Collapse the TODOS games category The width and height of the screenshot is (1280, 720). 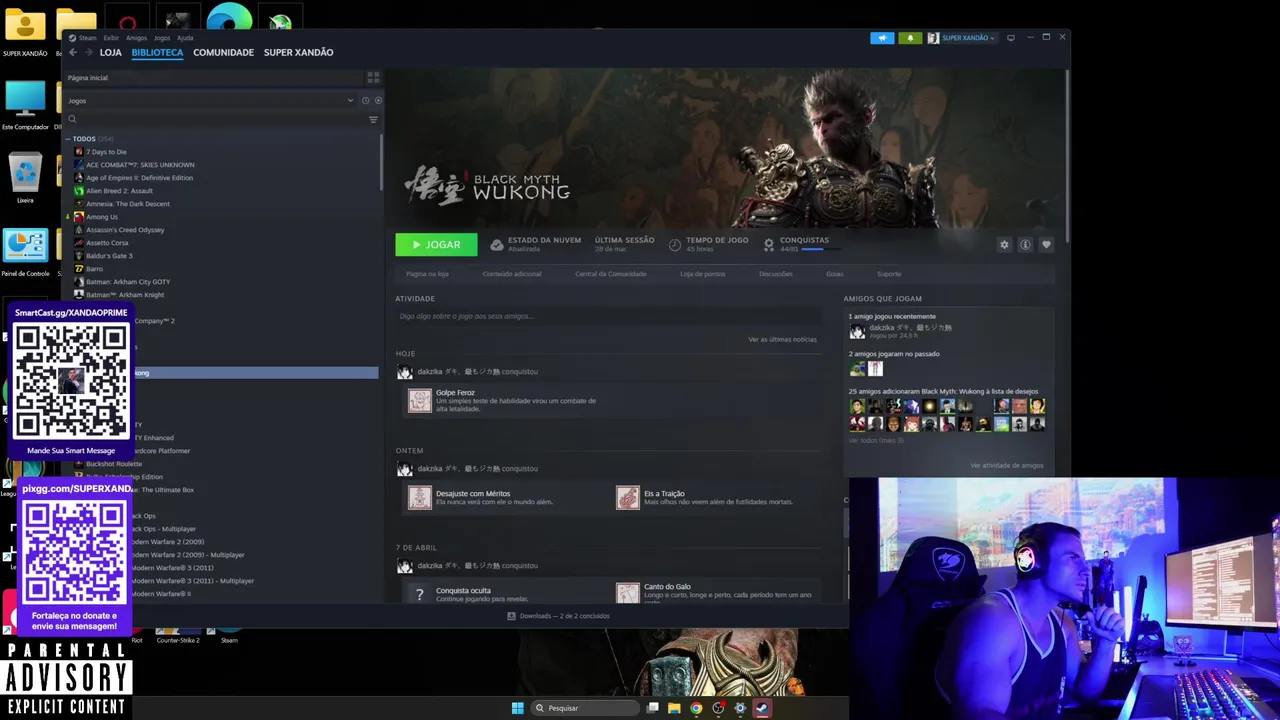click(x=68, y=139)
